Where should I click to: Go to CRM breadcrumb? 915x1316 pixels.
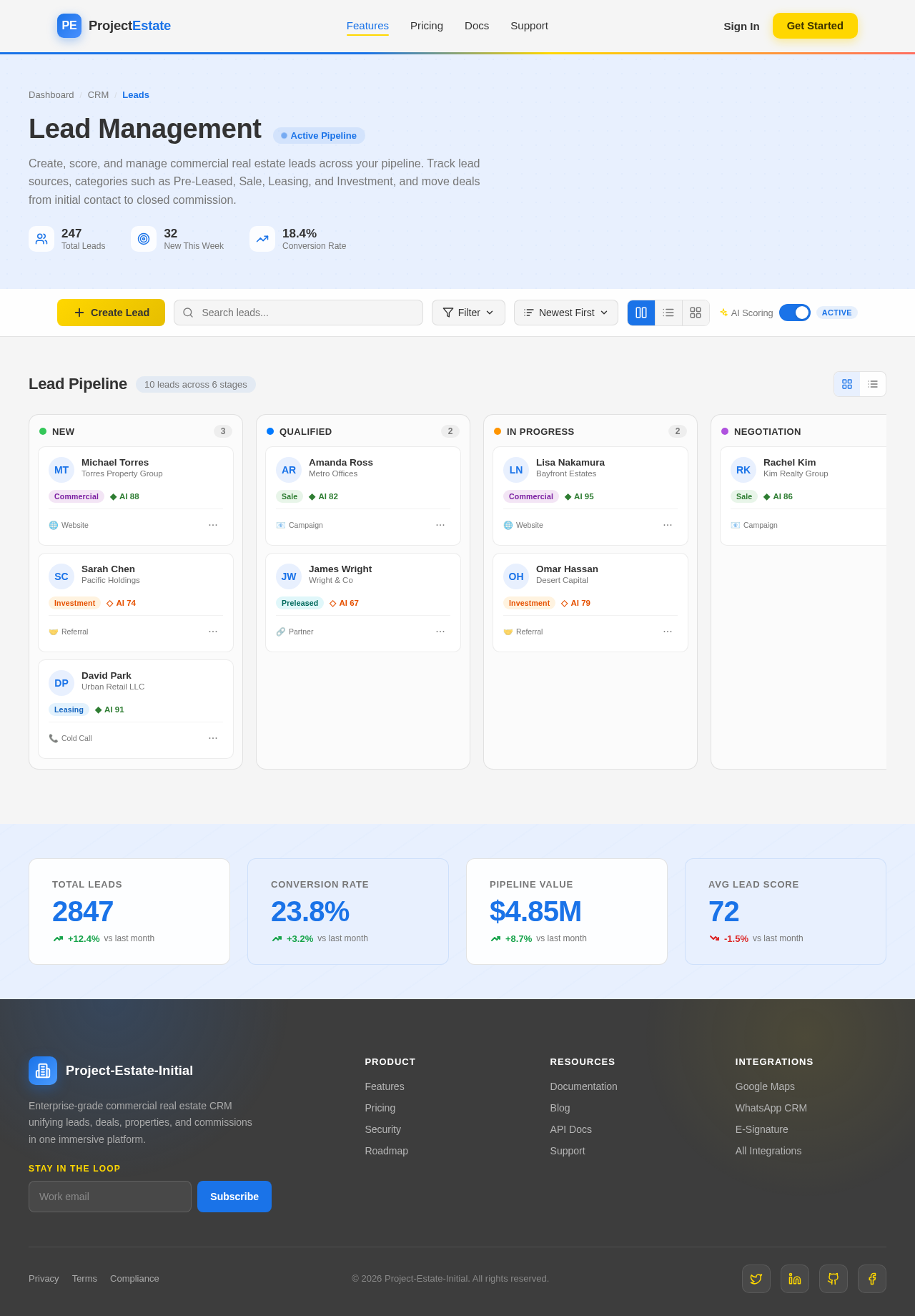click(98, 95)
